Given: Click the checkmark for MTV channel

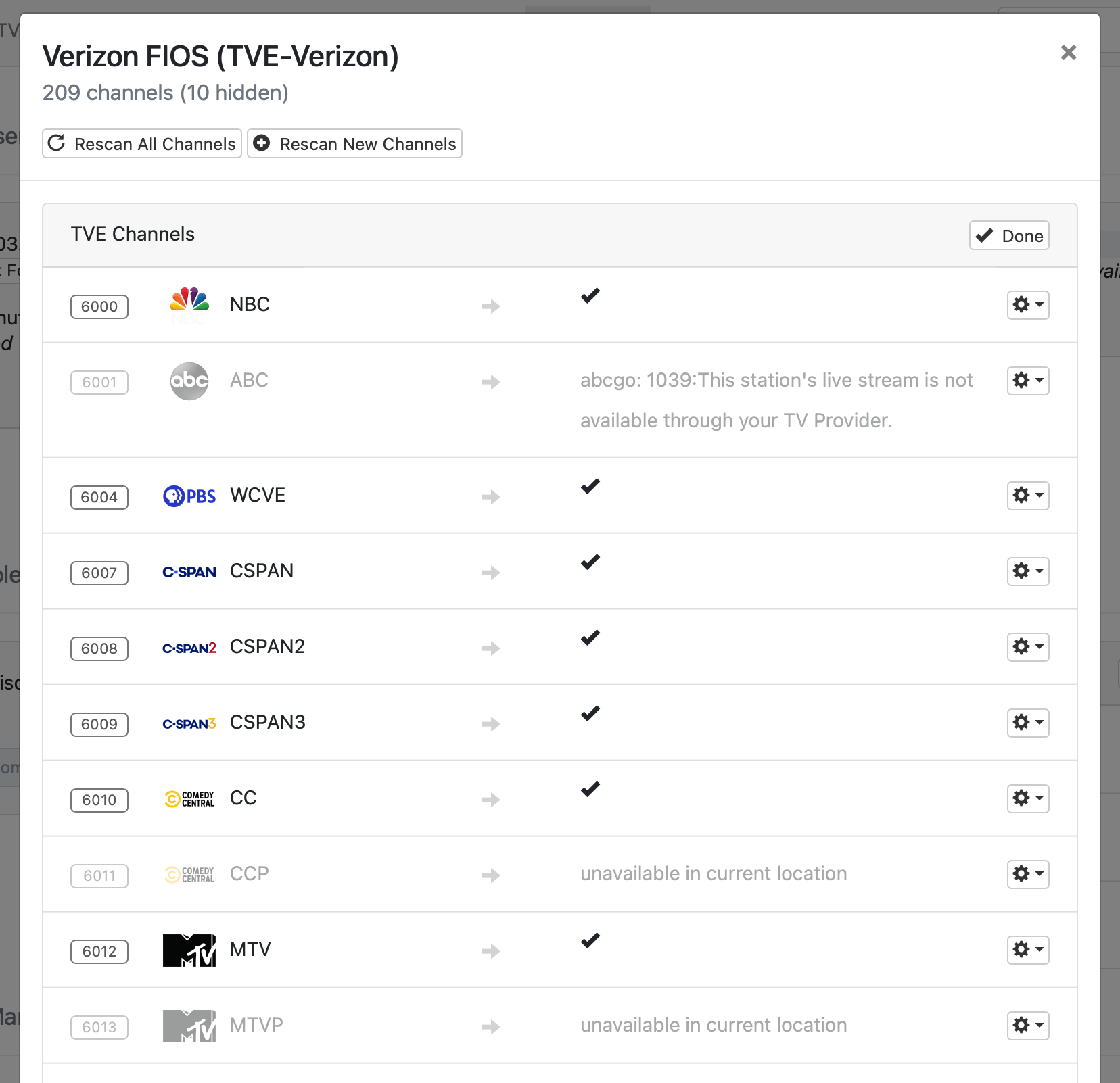Looking at the screenshot, I should tap(589, 941).
